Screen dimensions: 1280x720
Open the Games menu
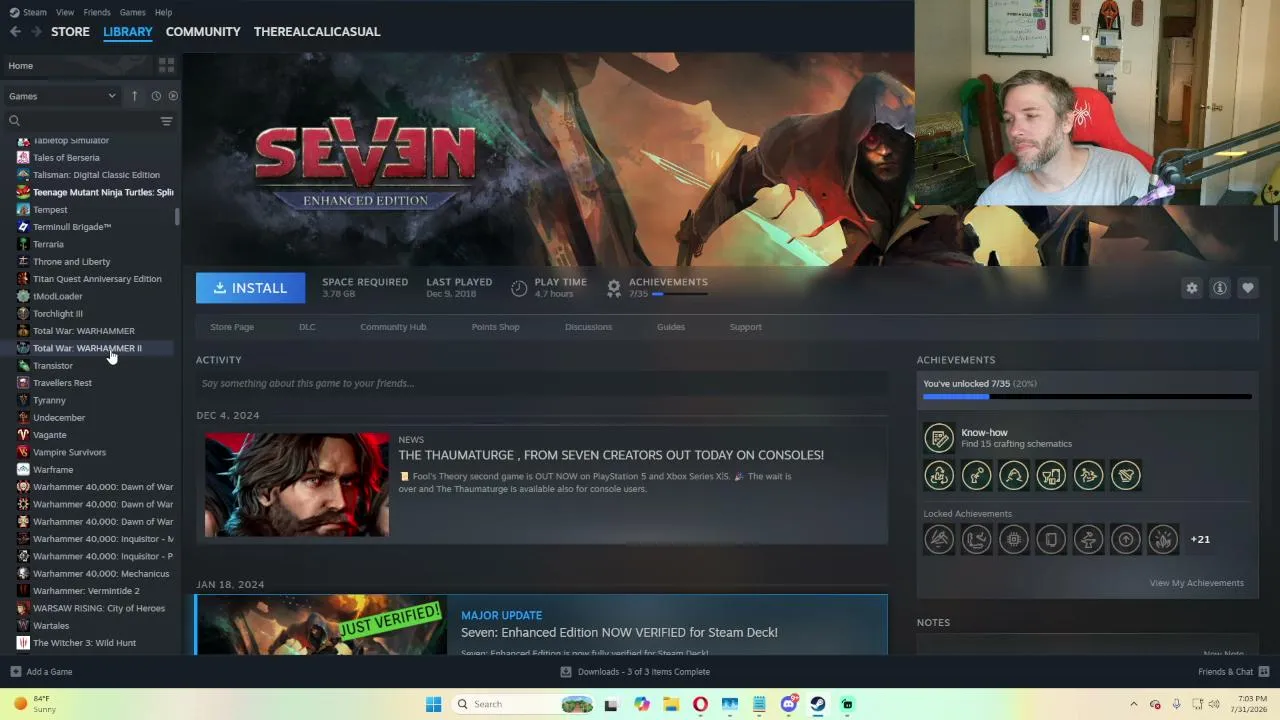coord(132,12)
